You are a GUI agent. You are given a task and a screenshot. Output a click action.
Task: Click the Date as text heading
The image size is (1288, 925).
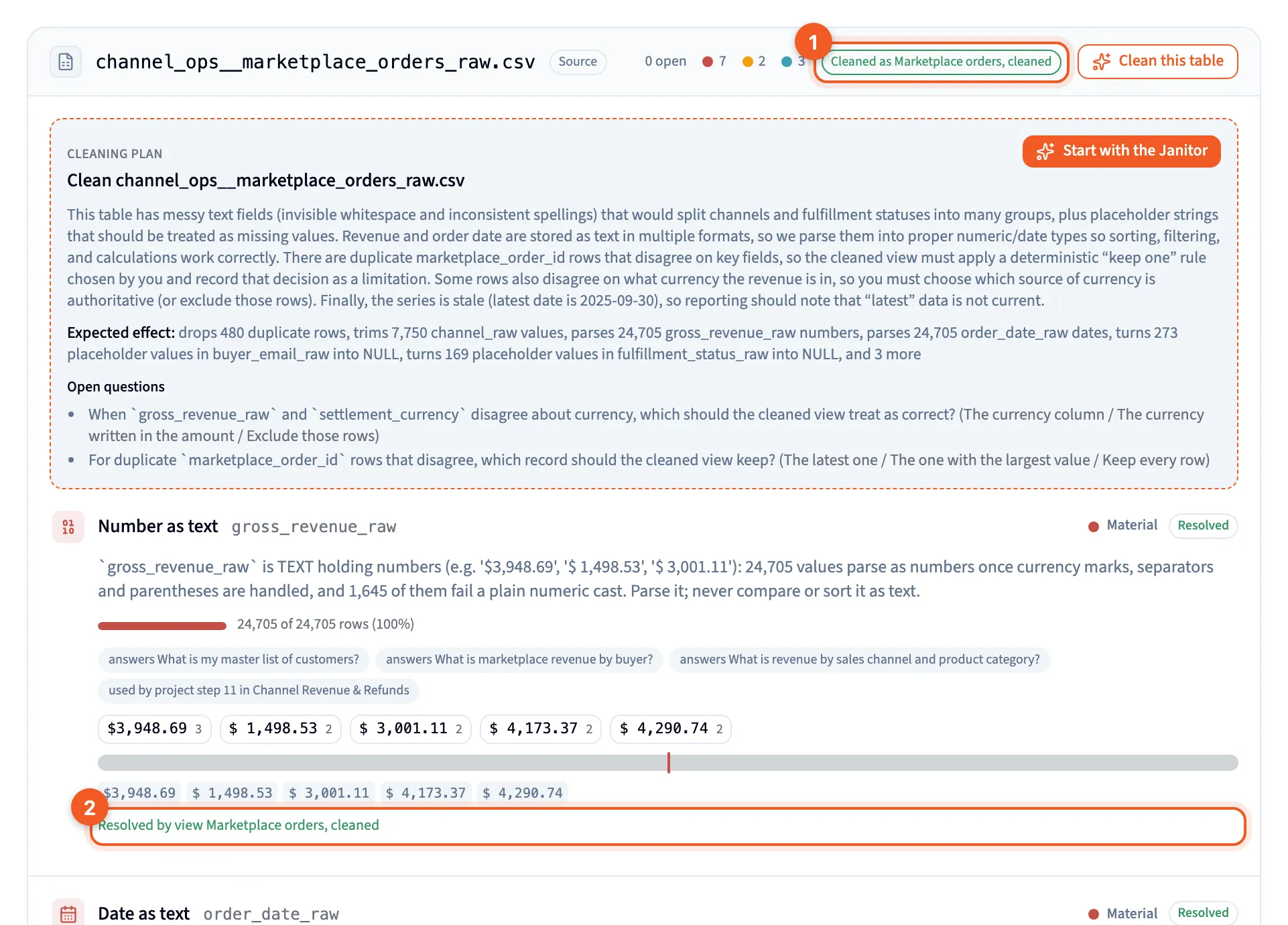(143, 914)
